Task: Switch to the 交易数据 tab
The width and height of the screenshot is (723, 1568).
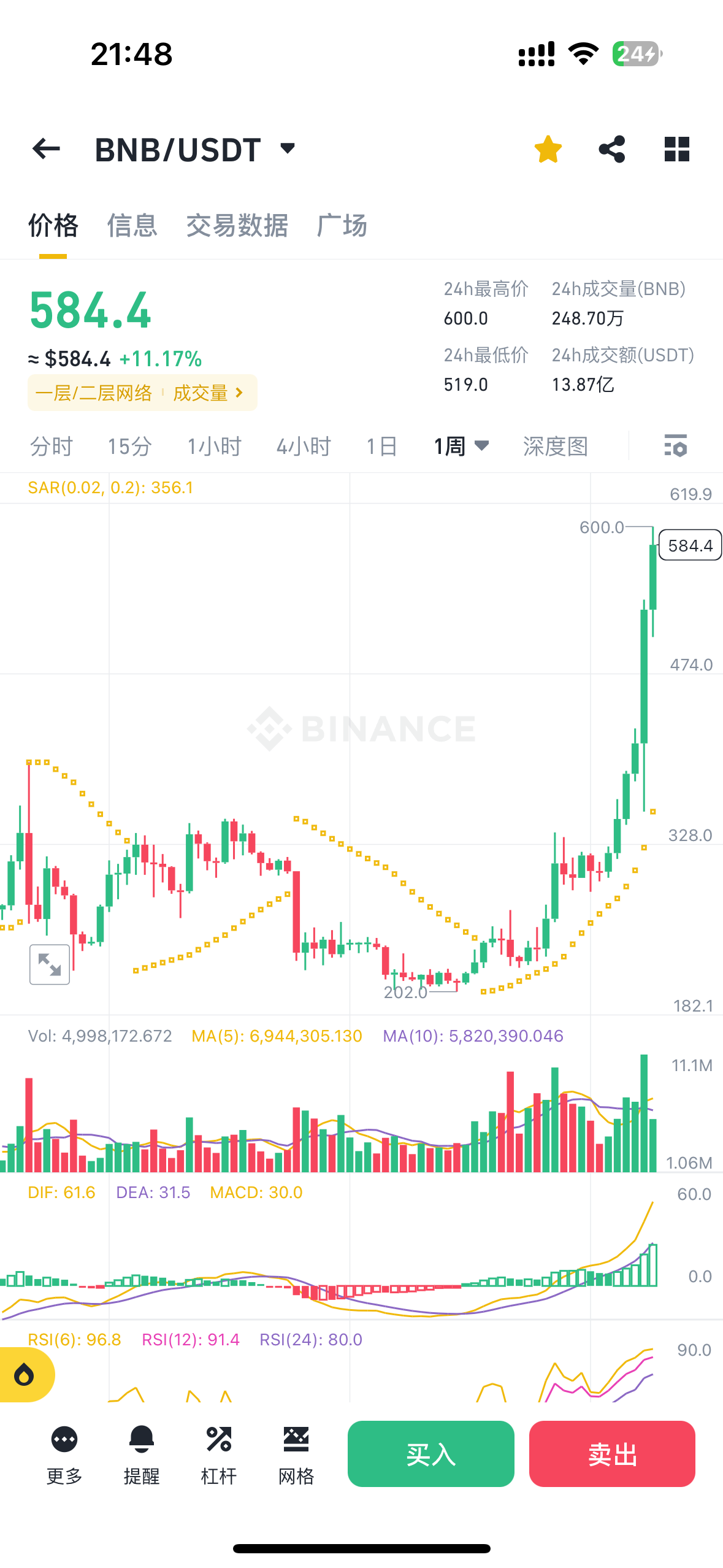Action: pyautogui.click(x=237, y=226)
